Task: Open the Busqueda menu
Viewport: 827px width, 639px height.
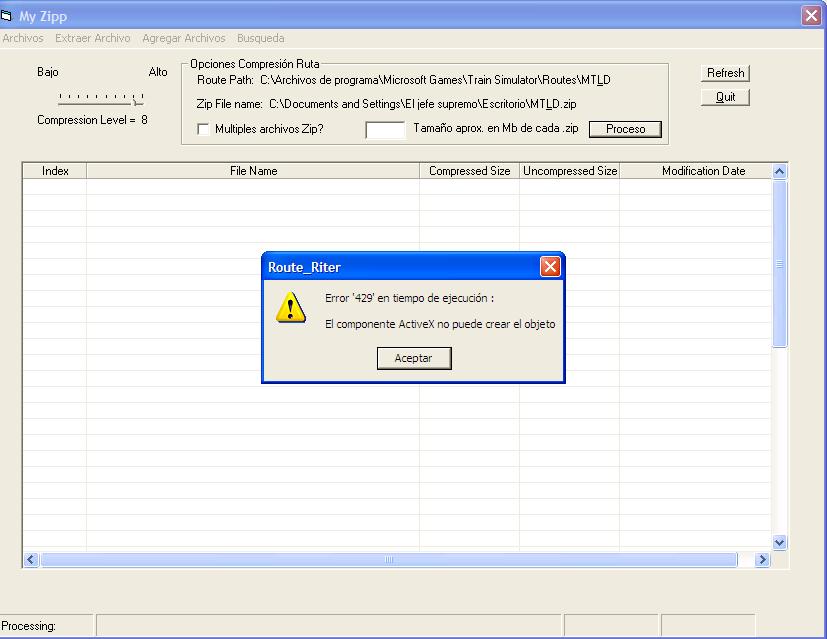Action: point(261,38)
